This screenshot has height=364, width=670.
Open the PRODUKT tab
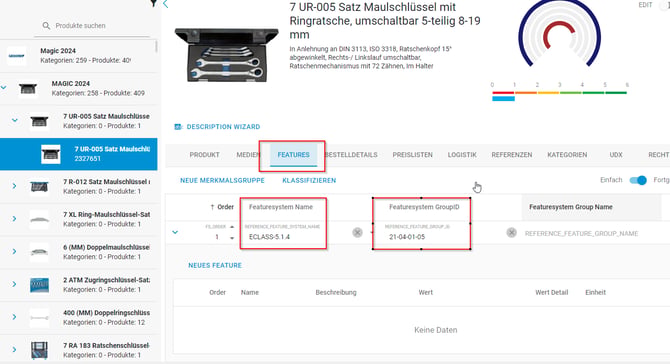(x=204, y=155)
